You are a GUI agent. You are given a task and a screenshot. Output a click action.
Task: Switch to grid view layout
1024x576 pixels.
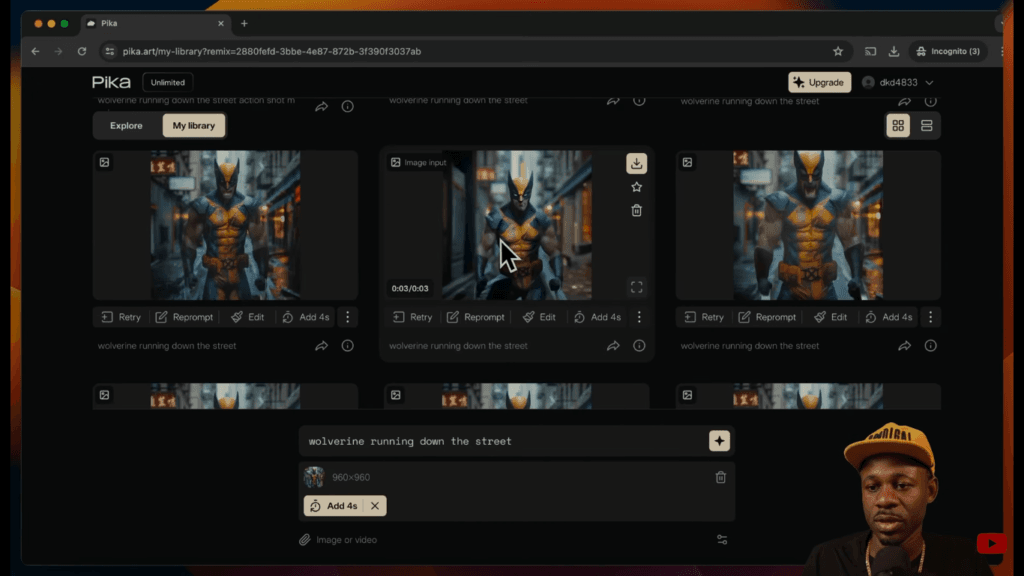point(898,125)
